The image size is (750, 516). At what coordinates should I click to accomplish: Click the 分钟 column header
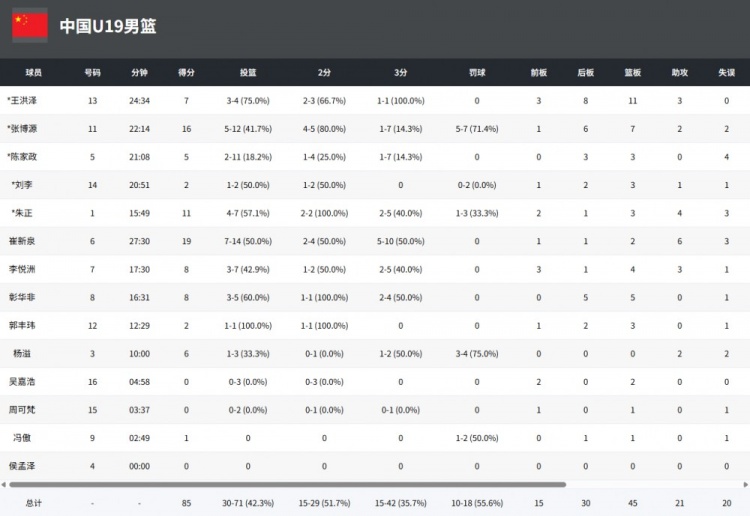pyautogui.click(x=139, y=73)
